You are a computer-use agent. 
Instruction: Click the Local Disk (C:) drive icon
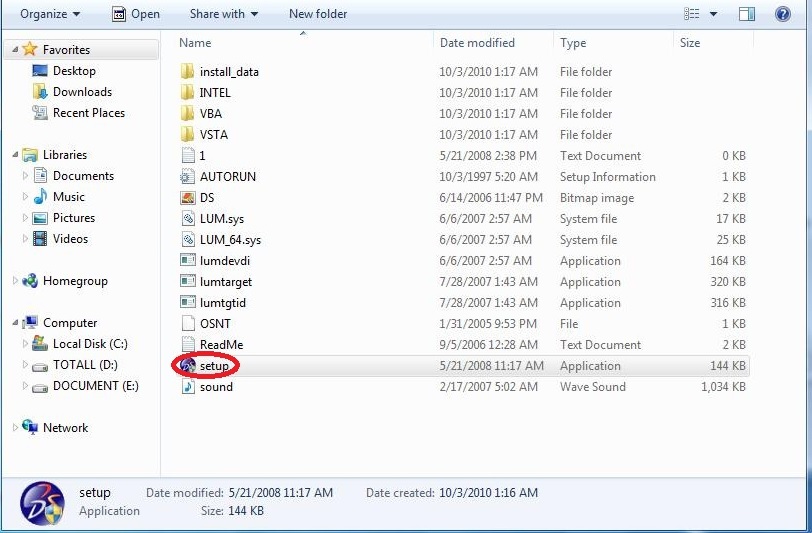coord(40,343)
